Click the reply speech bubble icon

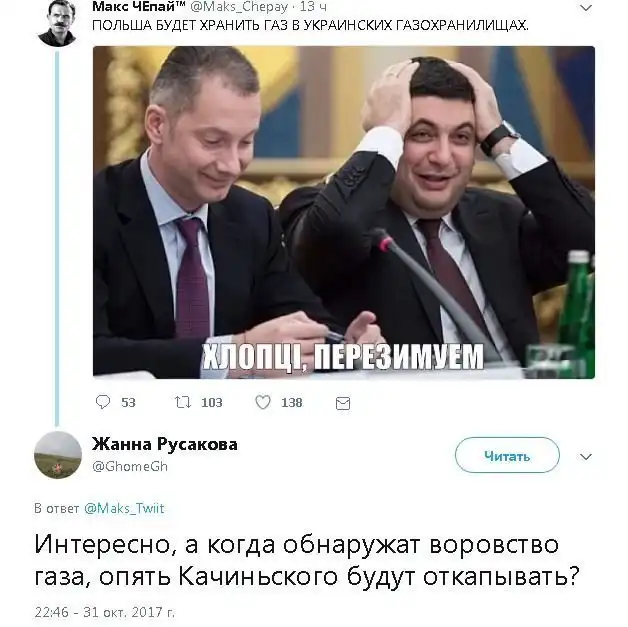[103, 402]
